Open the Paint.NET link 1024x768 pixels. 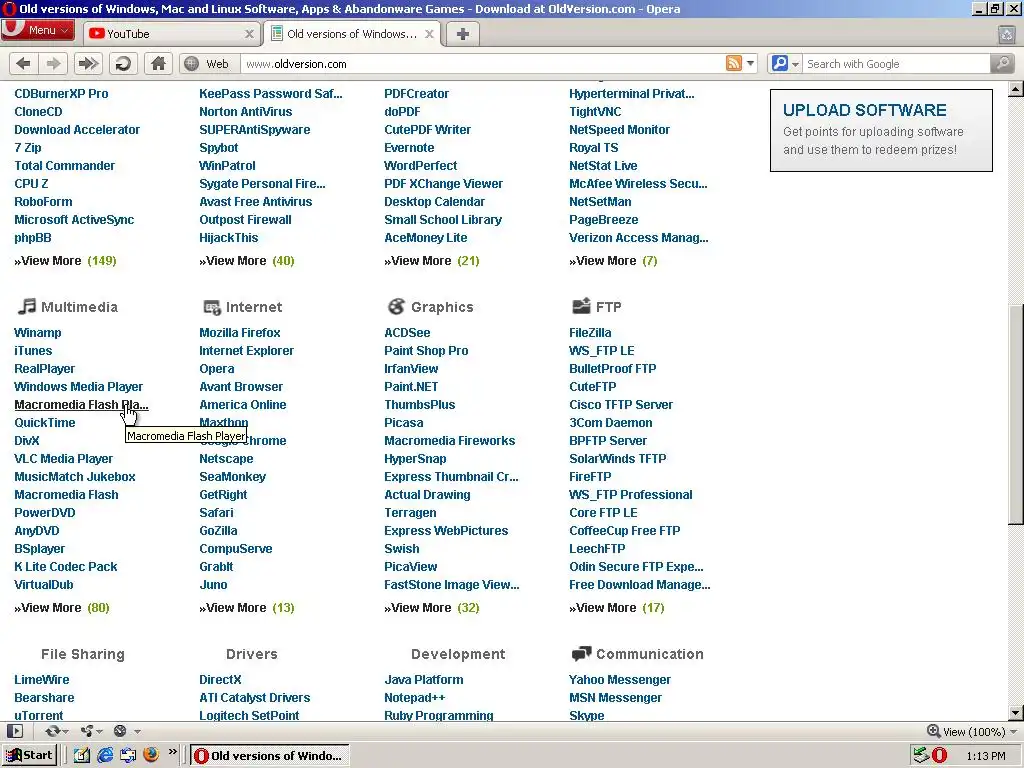click(411, 387)
